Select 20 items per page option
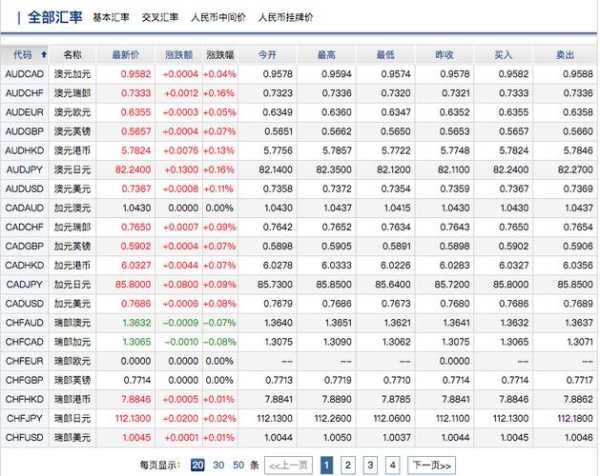Viewport: 600px width, 476px height. click(x=198, y=464)
